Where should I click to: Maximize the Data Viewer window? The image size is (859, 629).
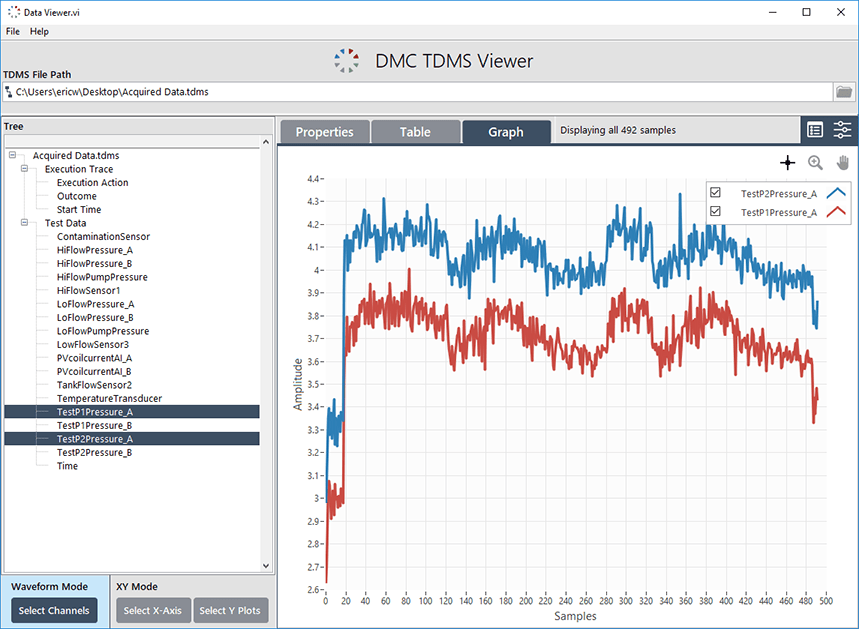806,12
